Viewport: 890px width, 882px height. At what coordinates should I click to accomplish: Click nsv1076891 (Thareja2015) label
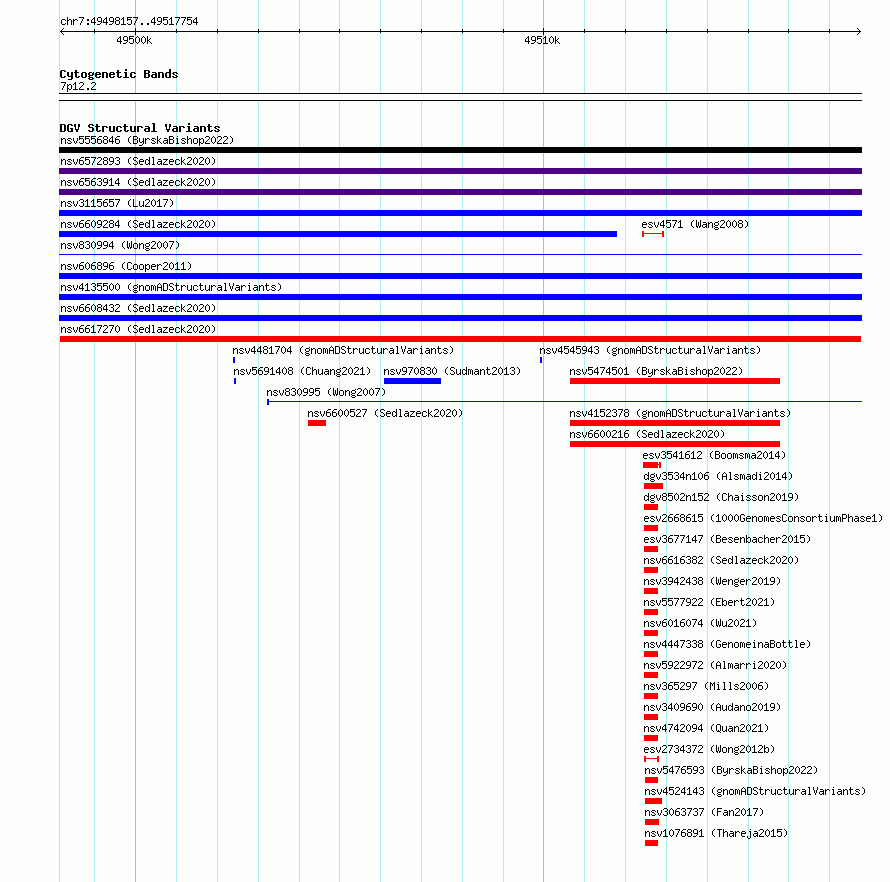(716, 833)
